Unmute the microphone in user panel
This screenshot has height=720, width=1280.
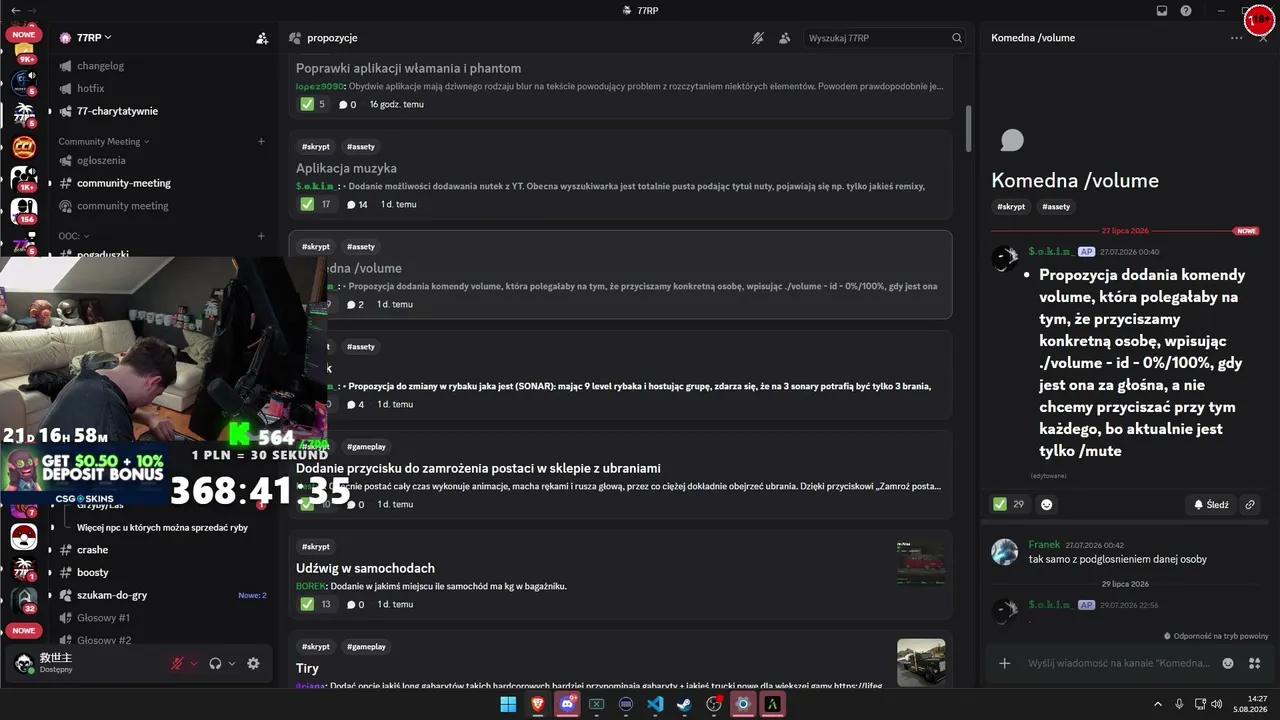(178, 663)
